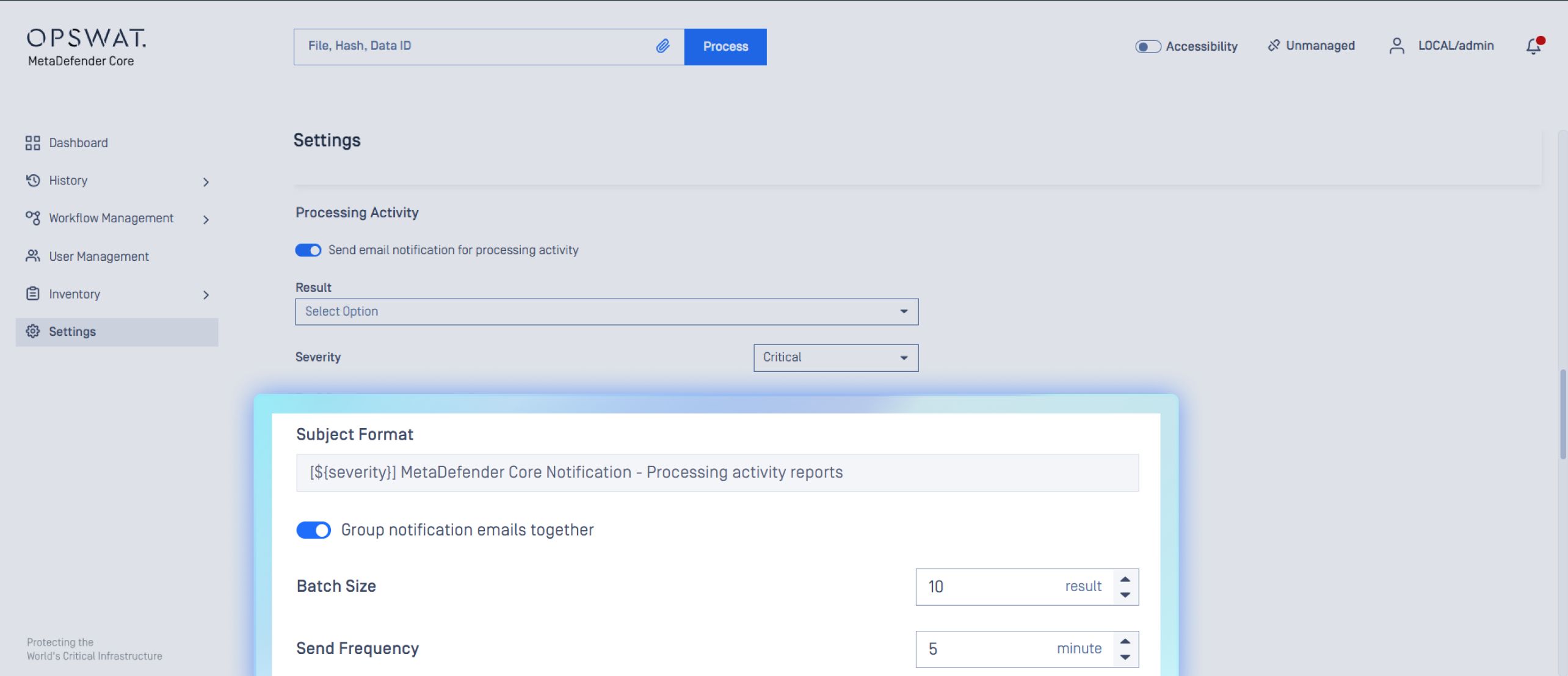Open User Management in the sidebar
Image resolution: width=1568 pixels, height=676 pixels.
click(98, 256)
